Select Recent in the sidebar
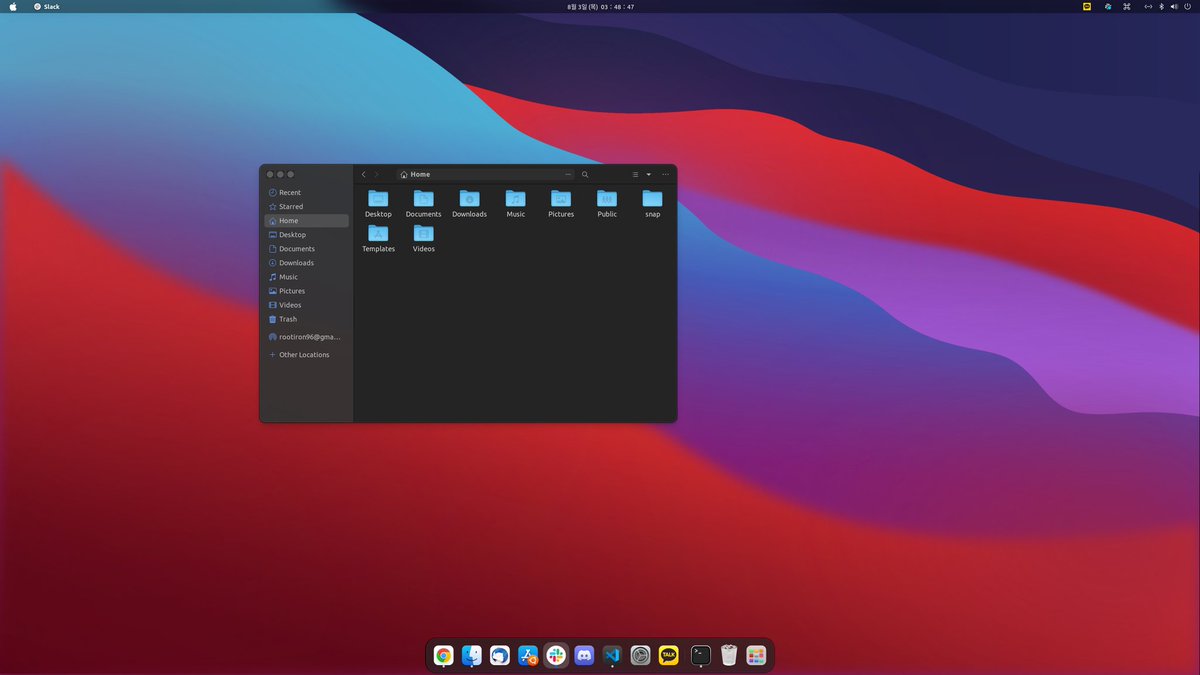This screenshot has height=675, width=1200. tap(307, 192)
